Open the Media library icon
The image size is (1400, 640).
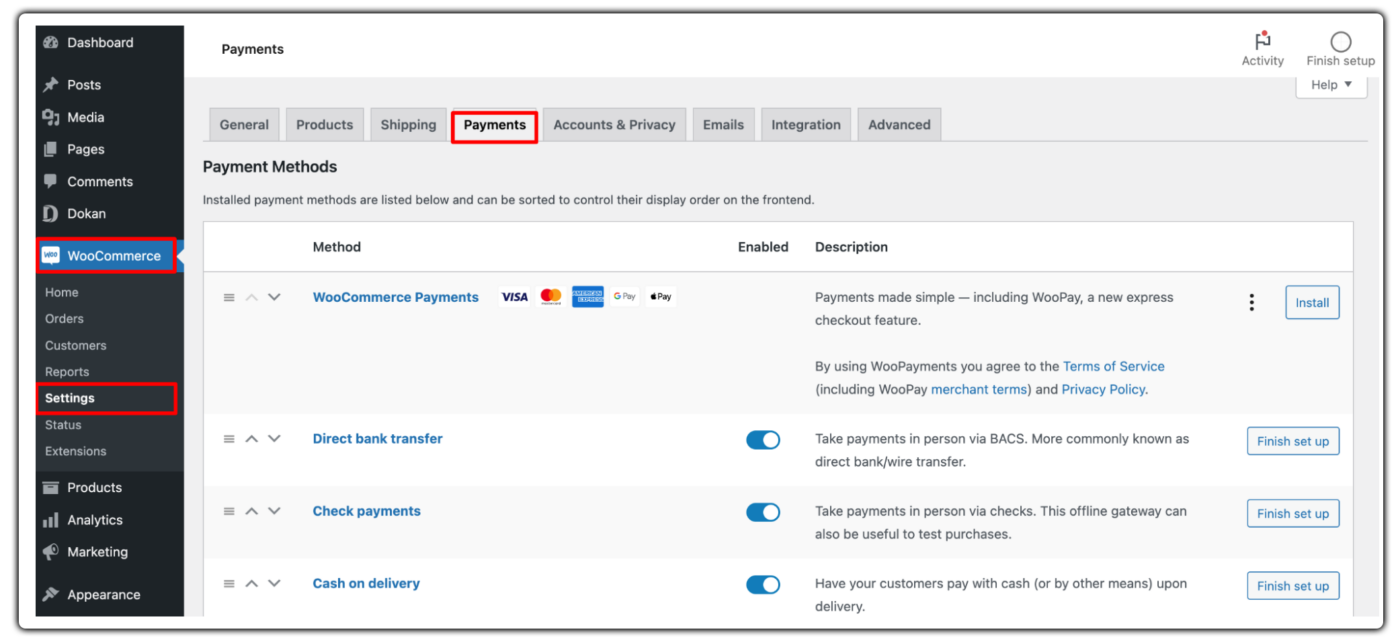[51, 116]
